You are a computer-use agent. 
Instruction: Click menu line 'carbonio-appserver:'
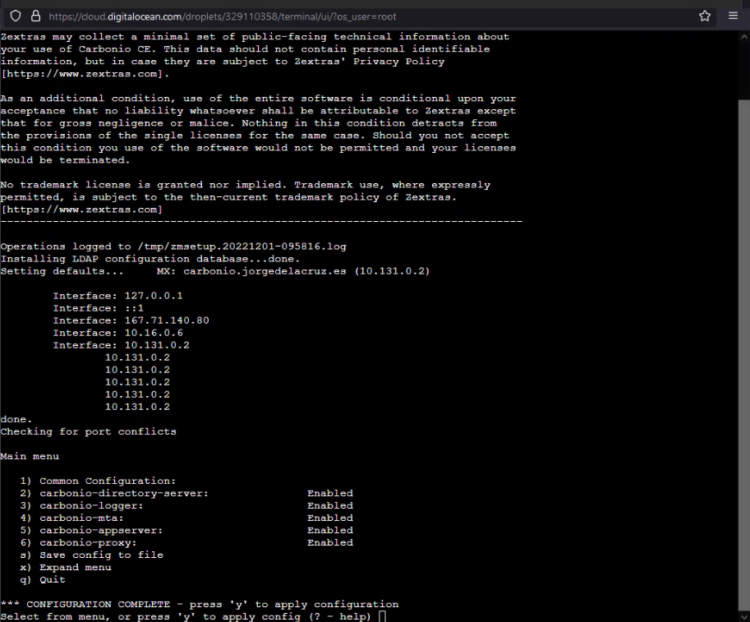pyautogui.click(x=101, y=530)
